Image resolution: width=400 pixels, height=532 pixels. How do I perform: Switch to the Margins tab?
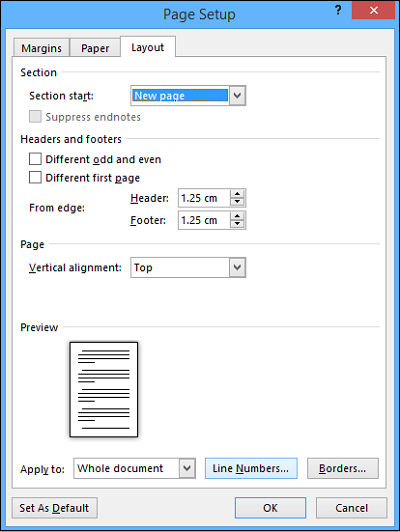click(x=41, y=48)
